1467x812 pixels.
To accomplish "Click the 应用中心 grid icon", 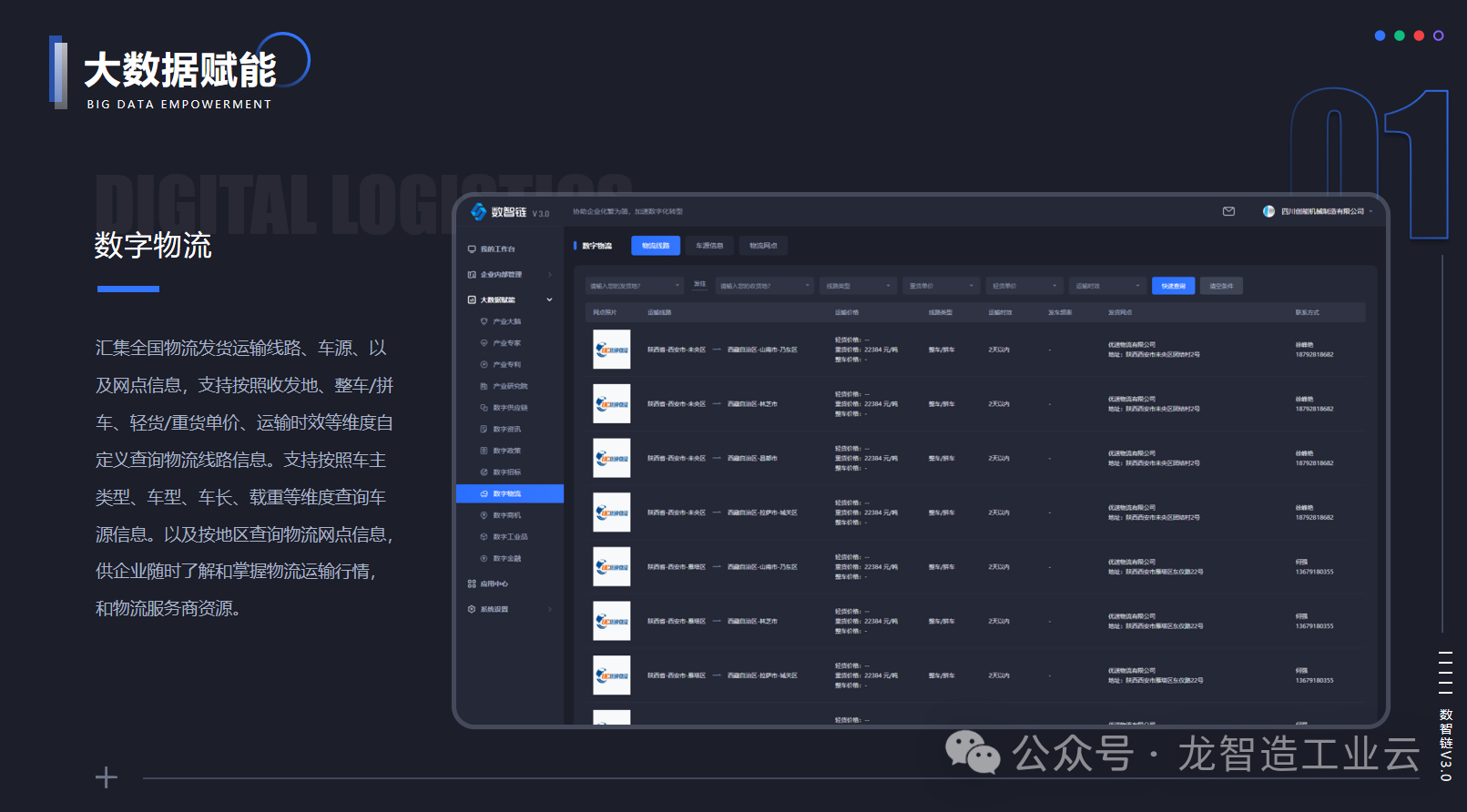I will (x=472, y=584).
